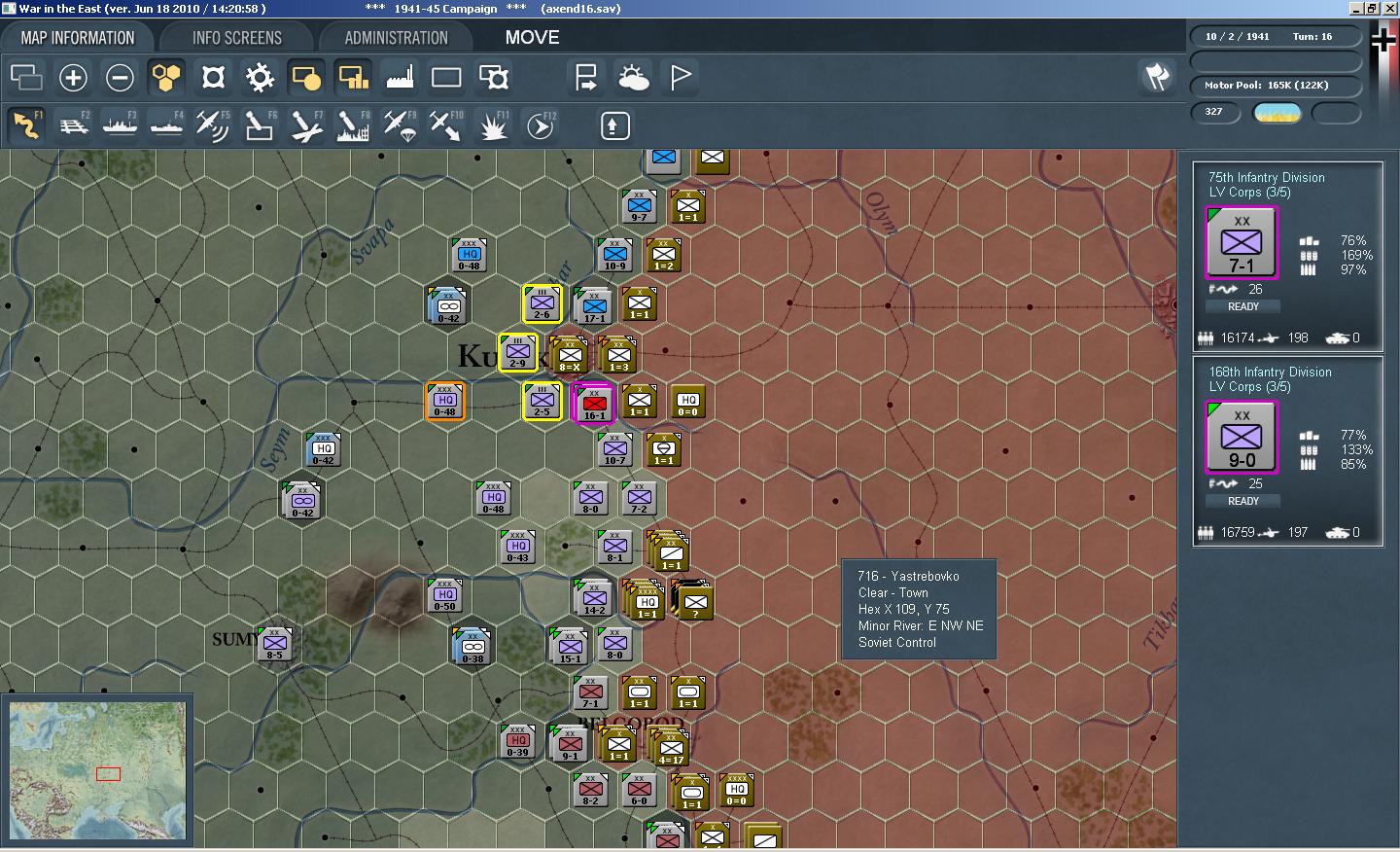Select the F11 explosion mode icon
The image size is (1400, 852).
493,125
